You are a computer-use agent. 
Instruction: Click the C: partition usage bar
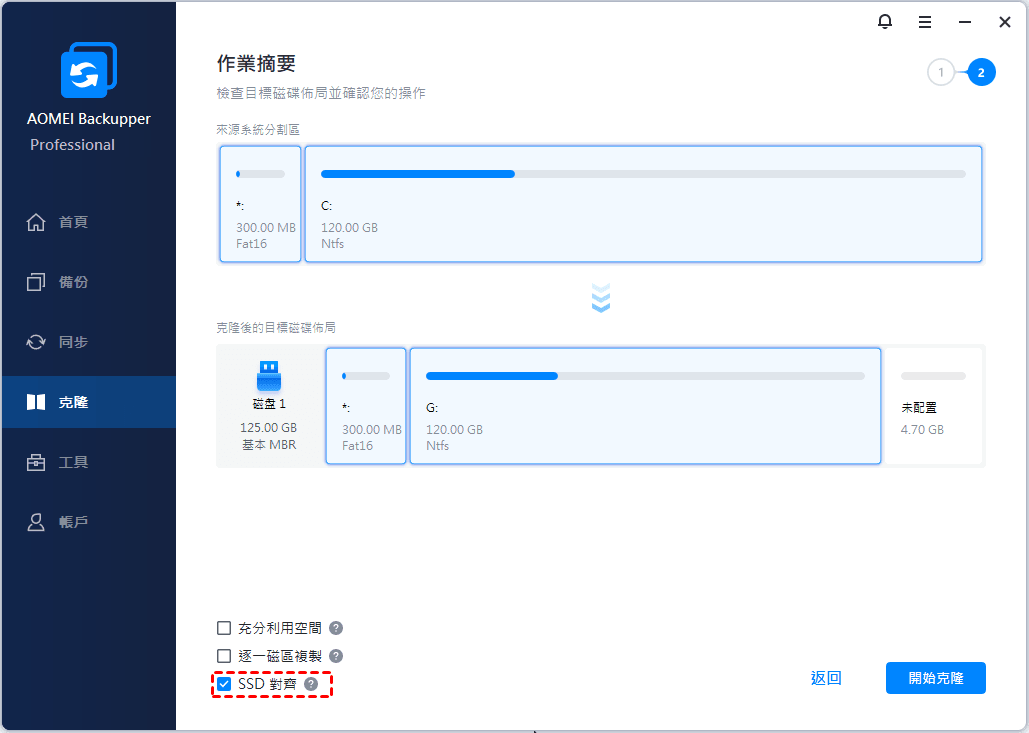(x=643, y=174)
